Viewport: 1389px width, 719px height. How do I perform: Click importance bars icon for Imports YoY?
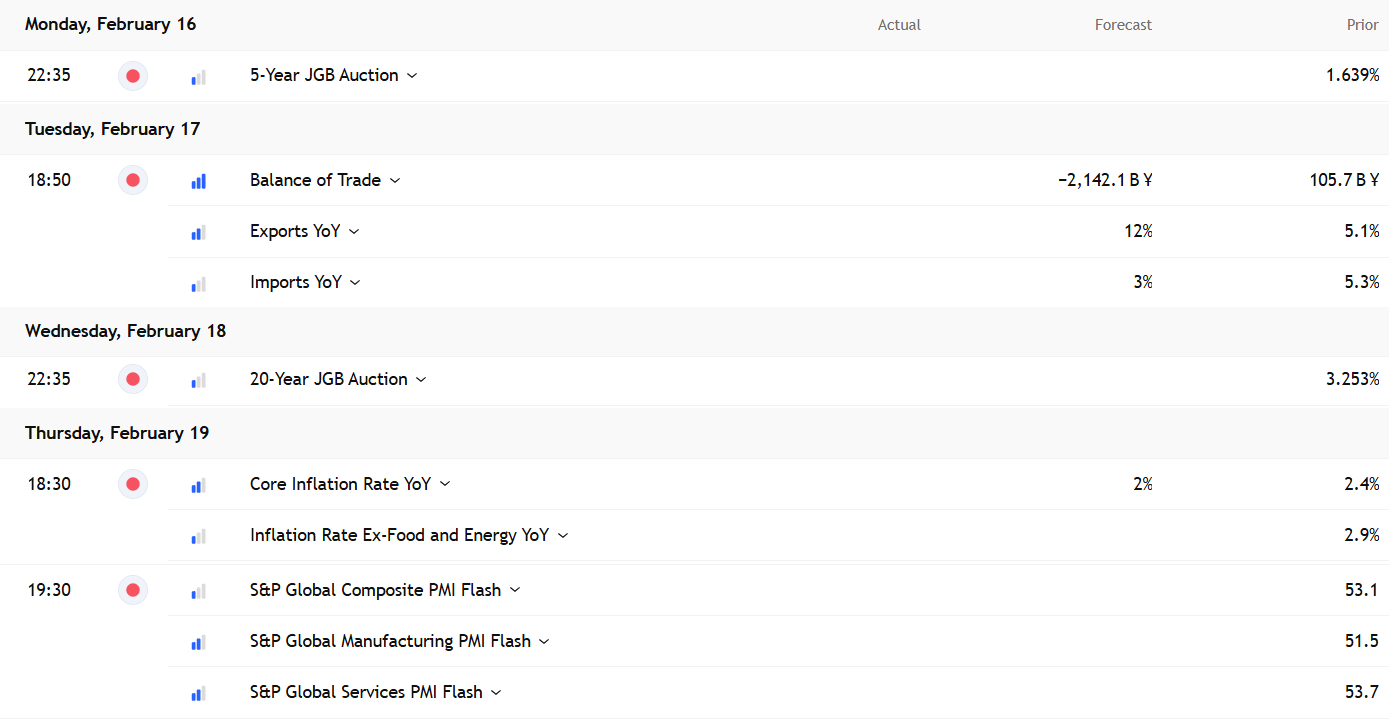point(198,283)
